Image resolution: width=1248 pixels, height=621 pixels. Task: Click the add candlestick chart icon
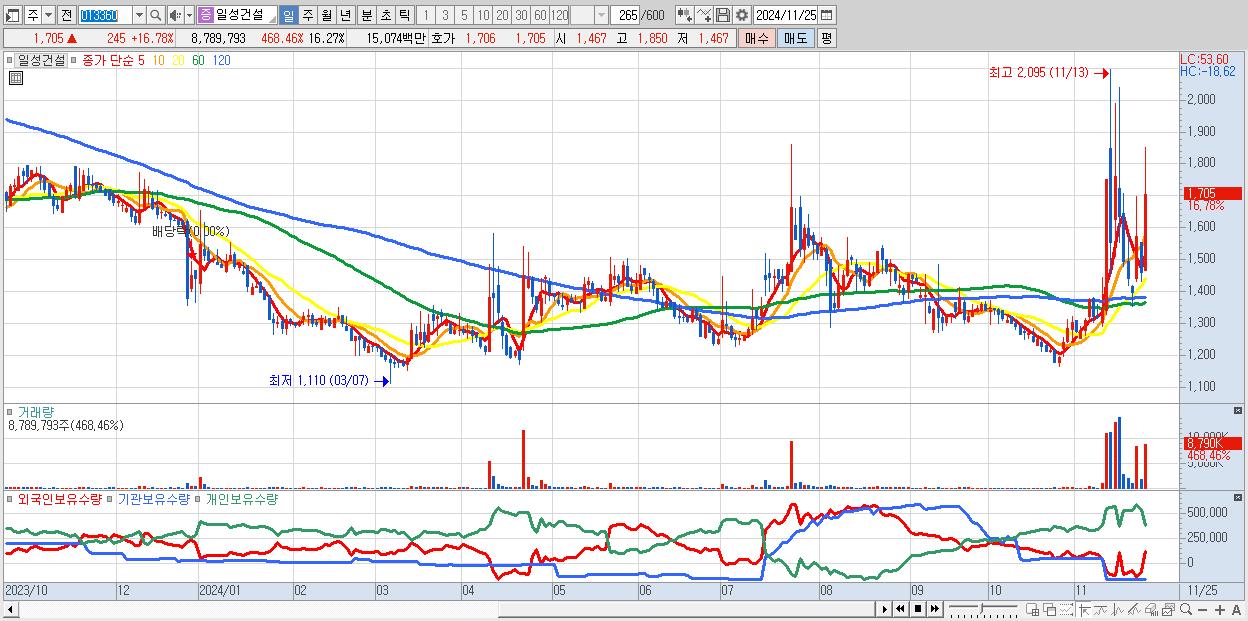tap(685, 16)
